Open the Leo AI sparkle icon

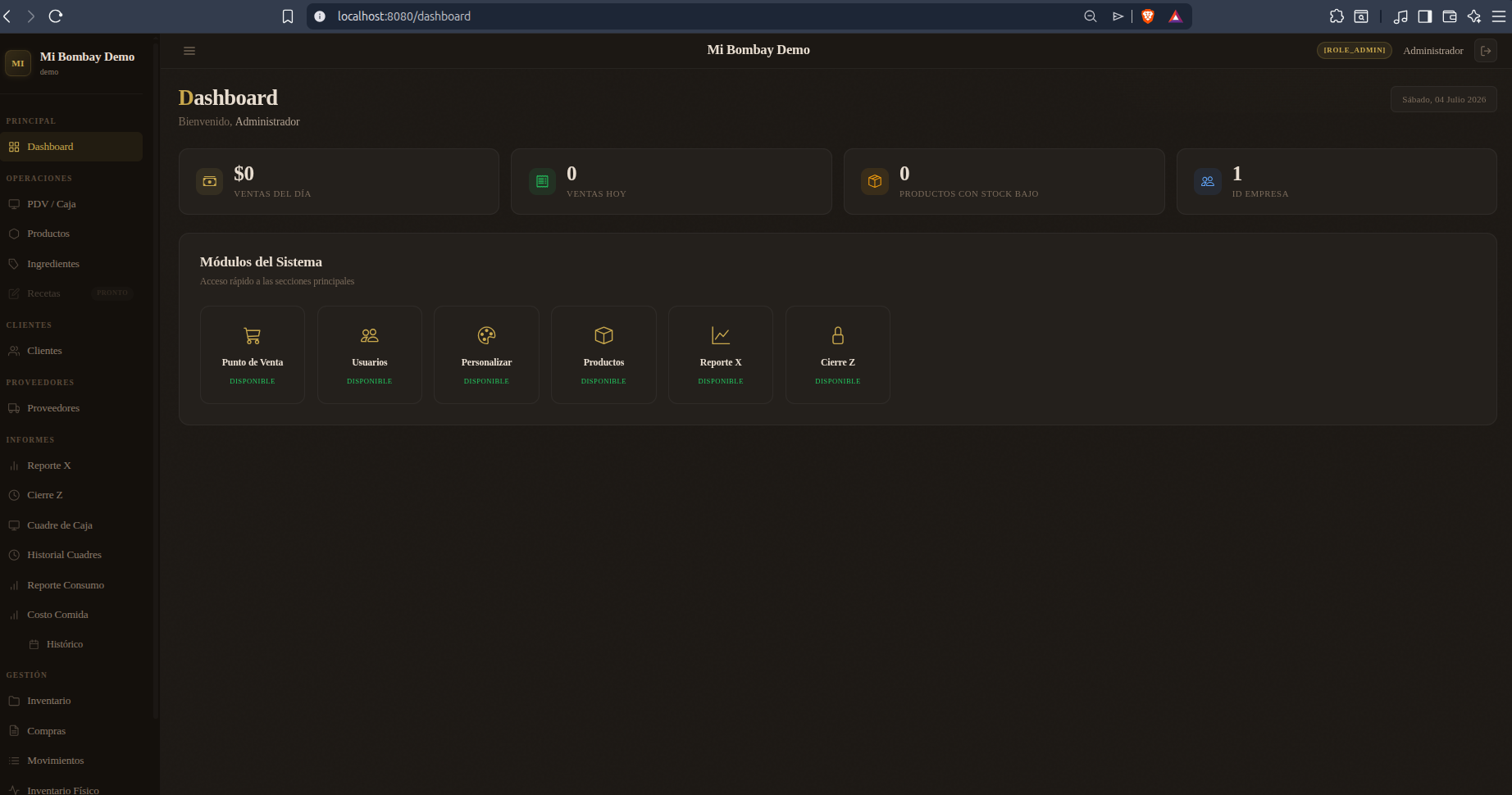click(1474, 16)
